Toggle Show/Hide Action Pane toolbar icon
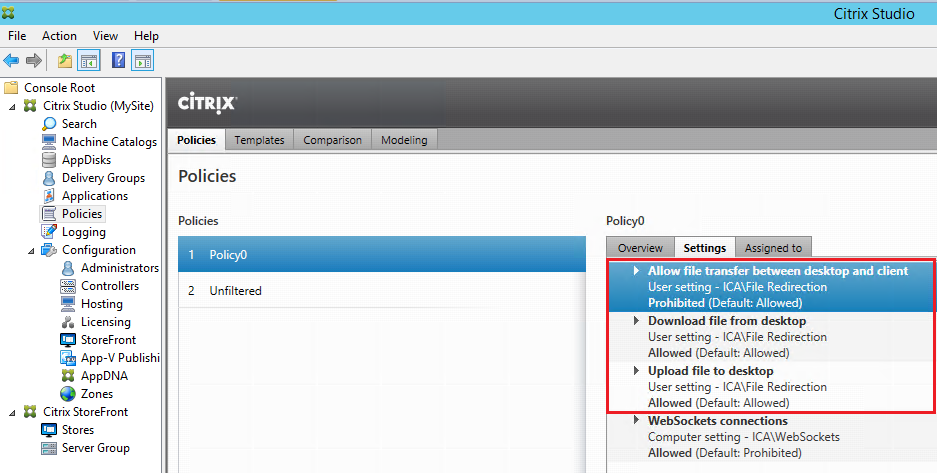Screen dimensions: 937x473 click(x=143, y=60)
